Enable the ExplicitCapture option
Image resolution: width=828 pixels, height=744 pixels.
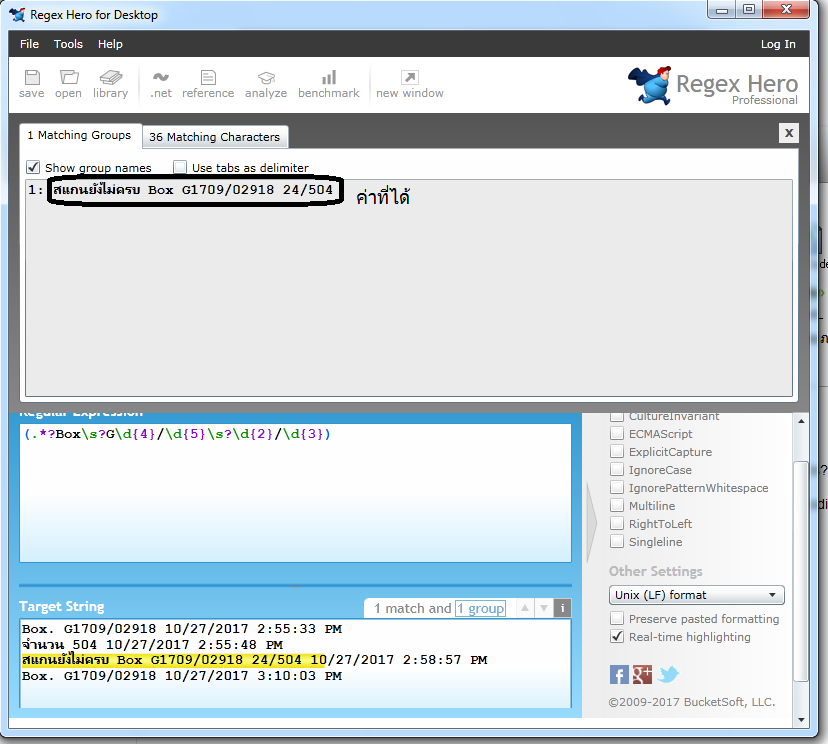click(x=617, y=451)
